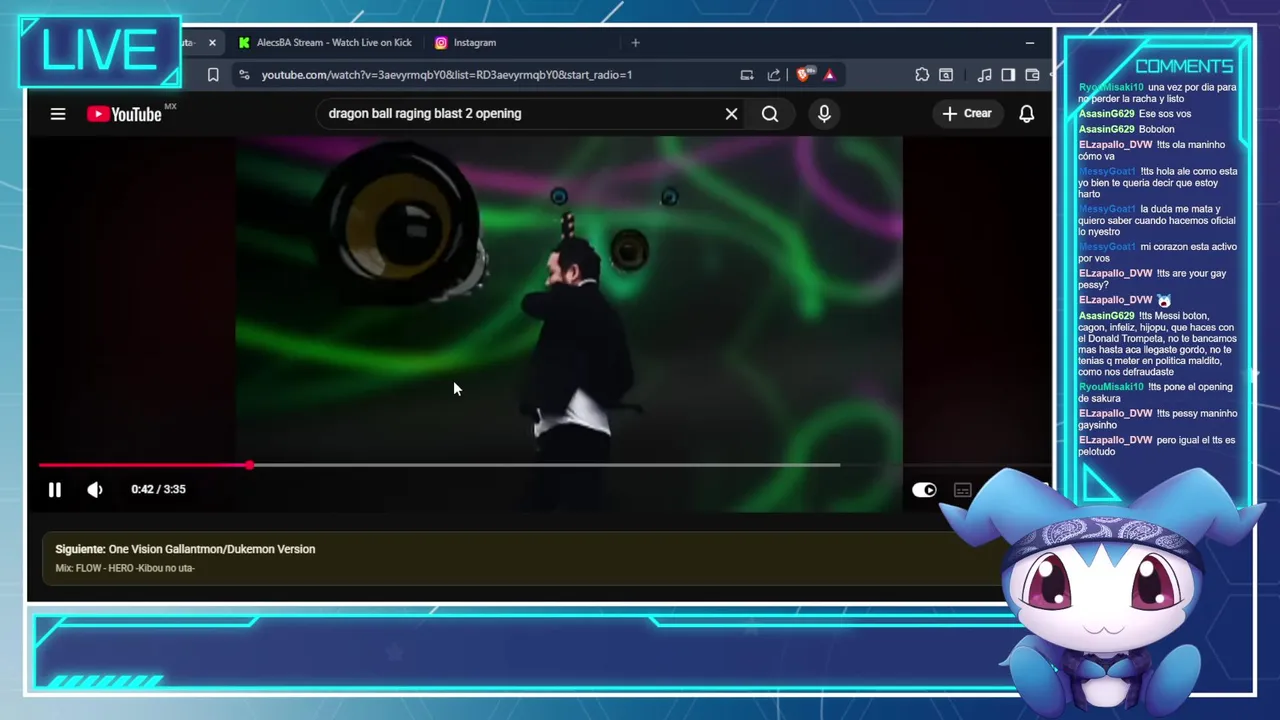Start voice search with the microphone icon
This screenshot has width=1280, height=720.
coord(824,114)
